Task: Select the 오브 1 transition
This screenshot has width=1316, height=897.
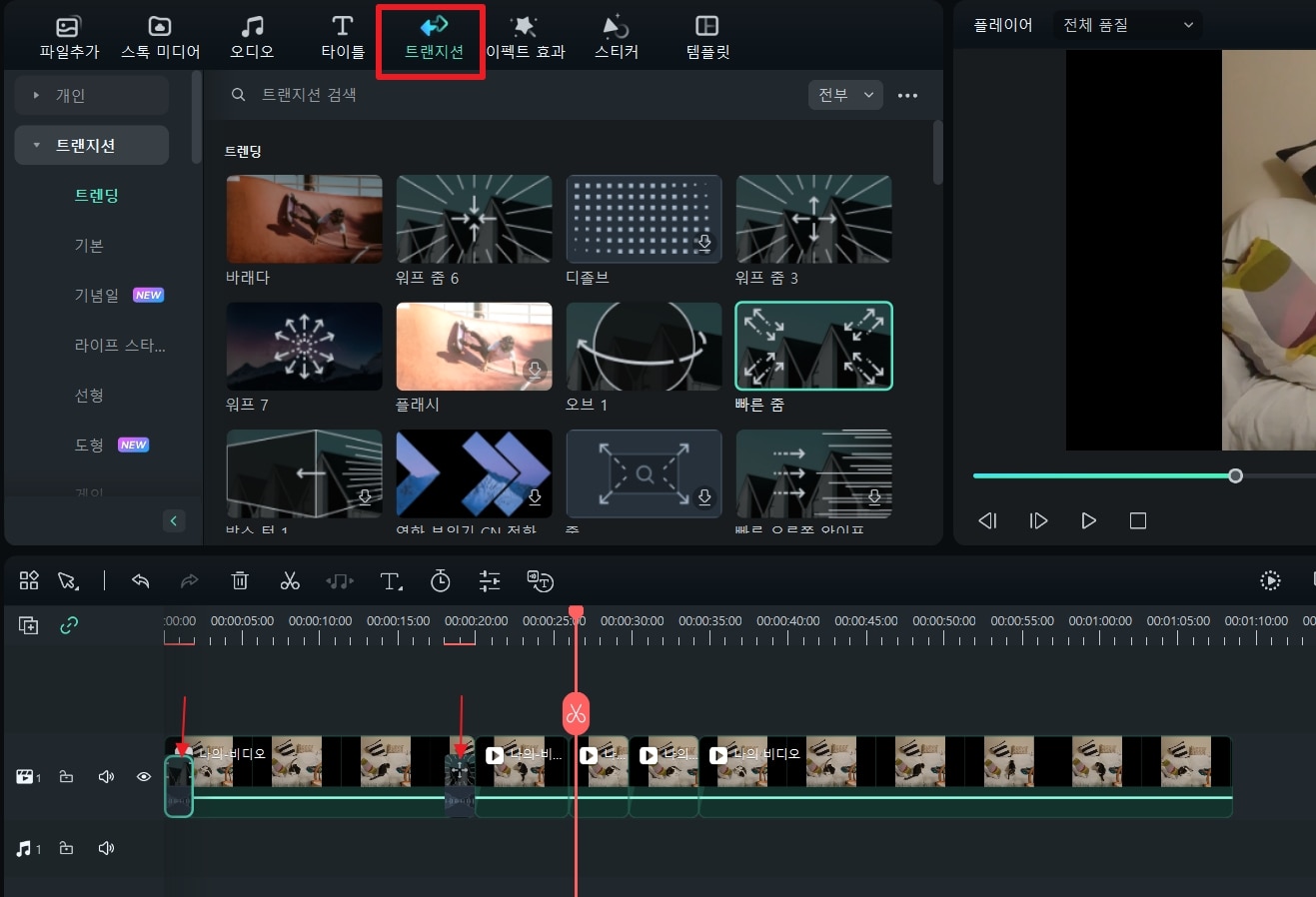Action: pos(644,346)
